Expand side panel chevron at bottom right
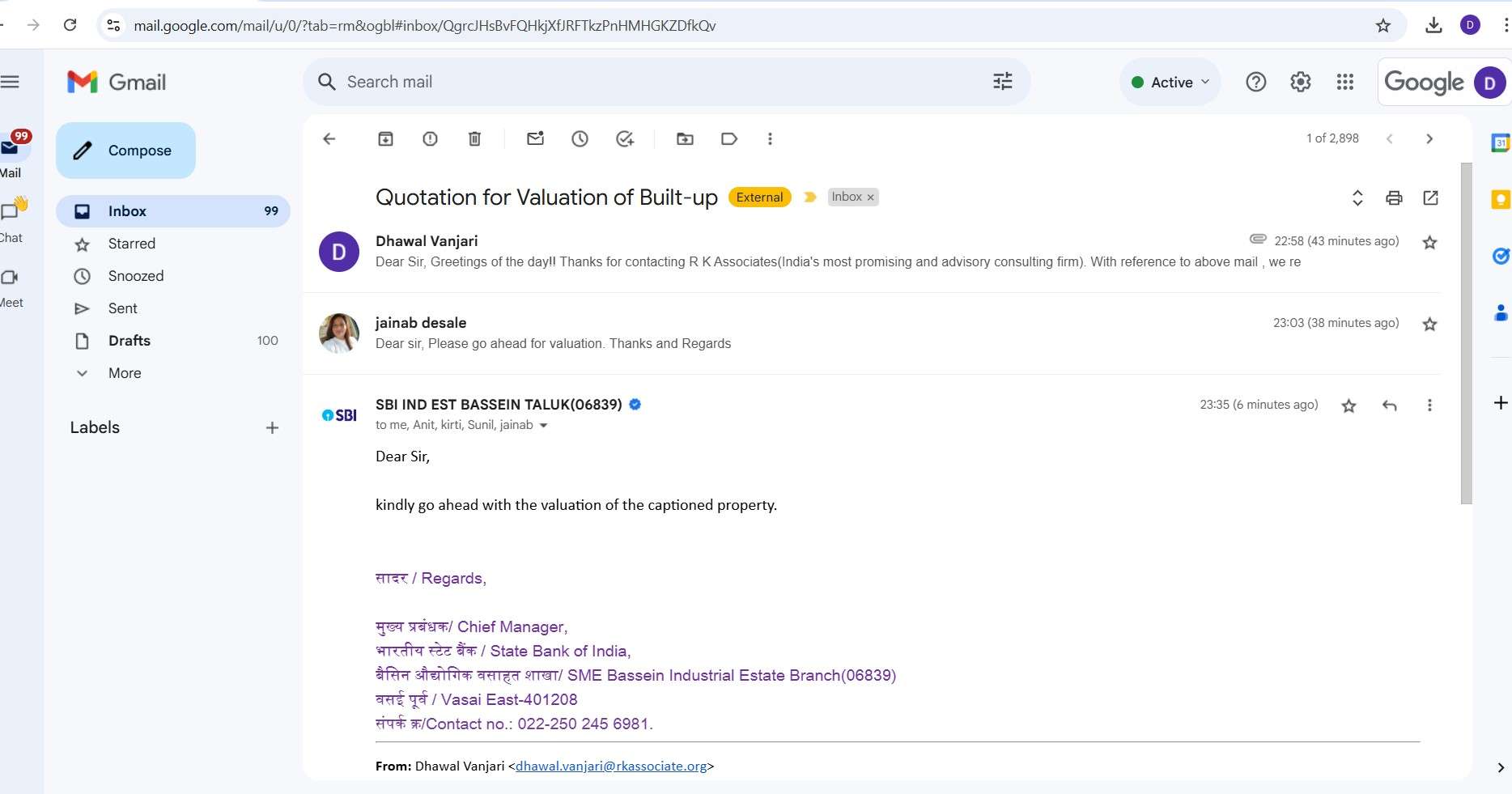Image resolution: width=1512 pixels, height=794 pixels. pyautogui.click(x=1501, y=767)
